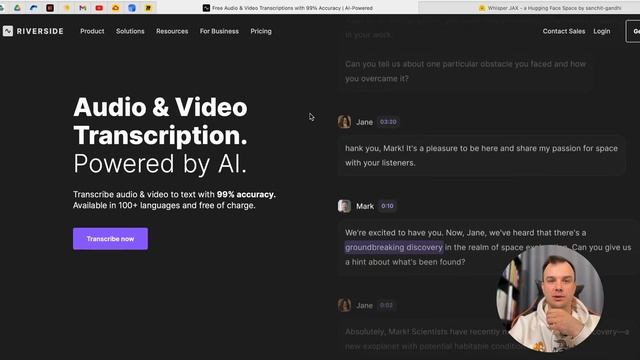
Task: Click the highlighted phrase 'groundbreaking discovery'
Action: tap(394, 247)
